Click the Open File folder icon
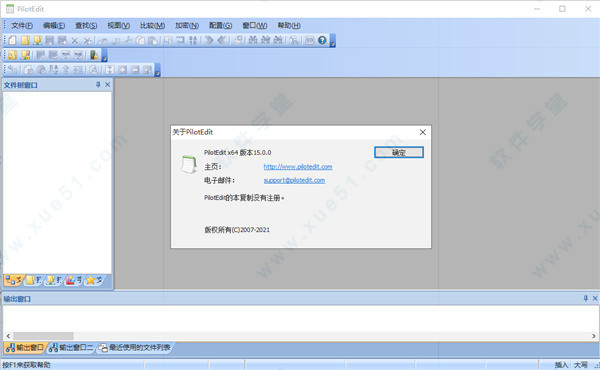Image resolution: width=600 pixels, height=370 pixels. 25,40
